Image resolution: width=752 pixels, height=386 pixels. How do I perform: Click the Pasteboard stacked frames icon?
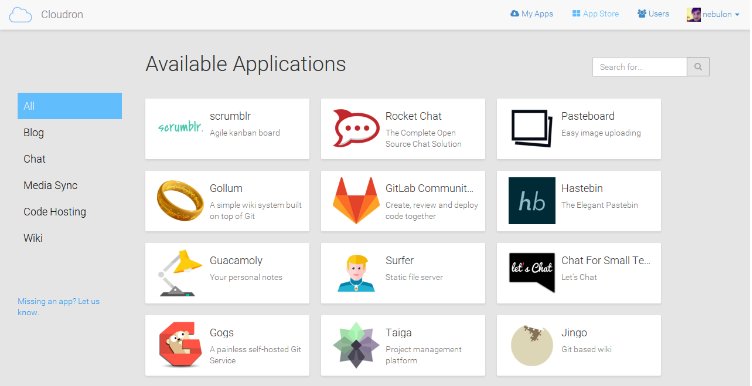532,129
